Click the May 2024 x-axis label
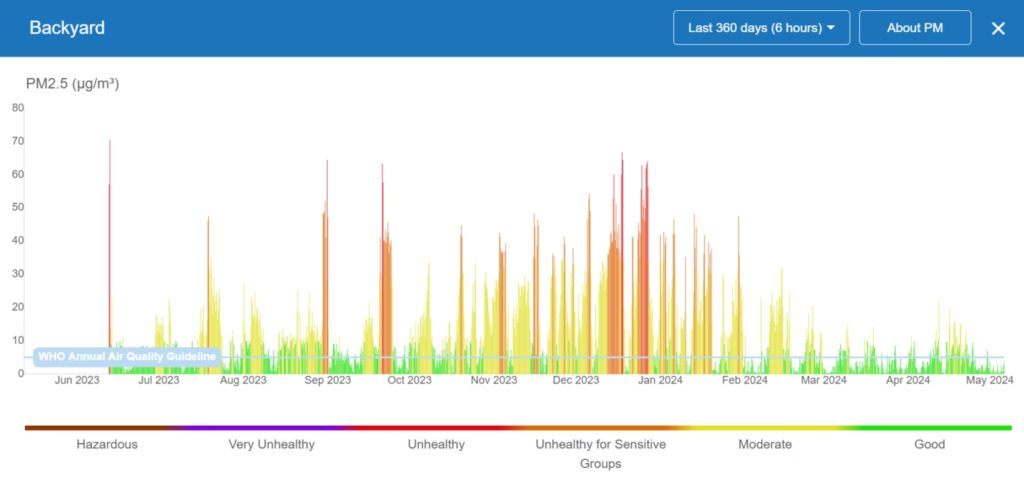The image size is (1024, 477). pyautogui.click(x=990, y=380)
